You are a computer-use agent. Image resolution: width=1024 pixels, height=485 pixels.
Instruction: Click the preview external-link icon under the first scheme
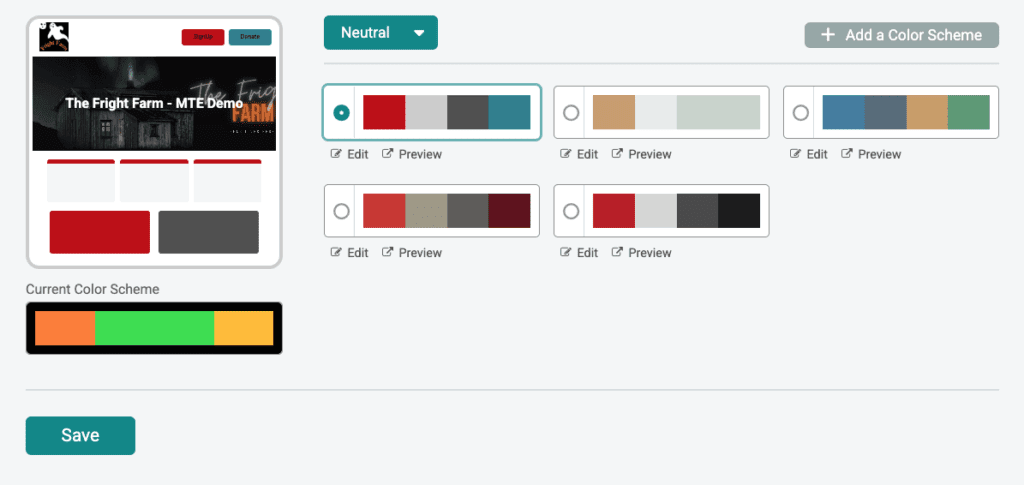click(x=387, y=154)
